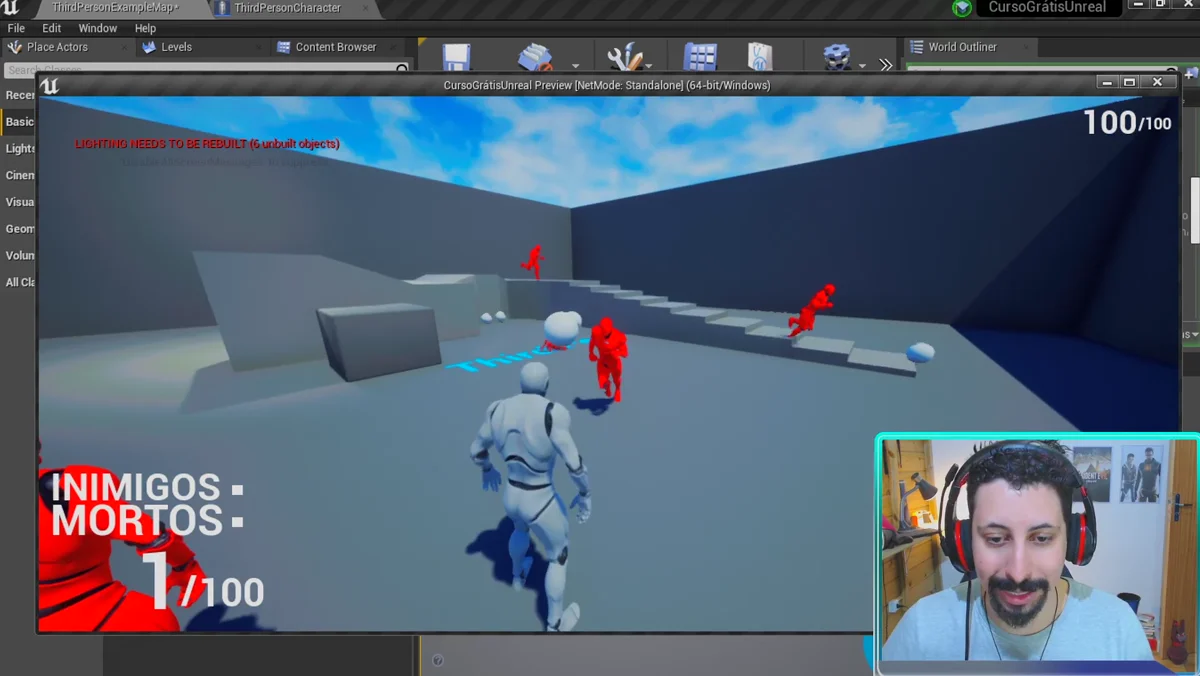Screen dimensions: 1200x676
Task: Open the Help menu
Action: click(x=145, y=28)
